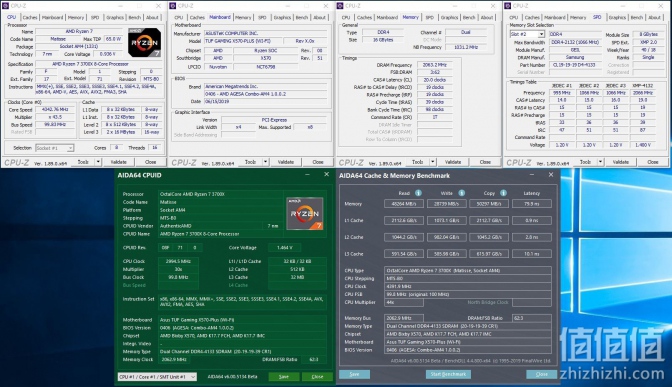Click the Copy info icon in AIDA64 benchmark
672x387 pixels.
pos(504,193)
